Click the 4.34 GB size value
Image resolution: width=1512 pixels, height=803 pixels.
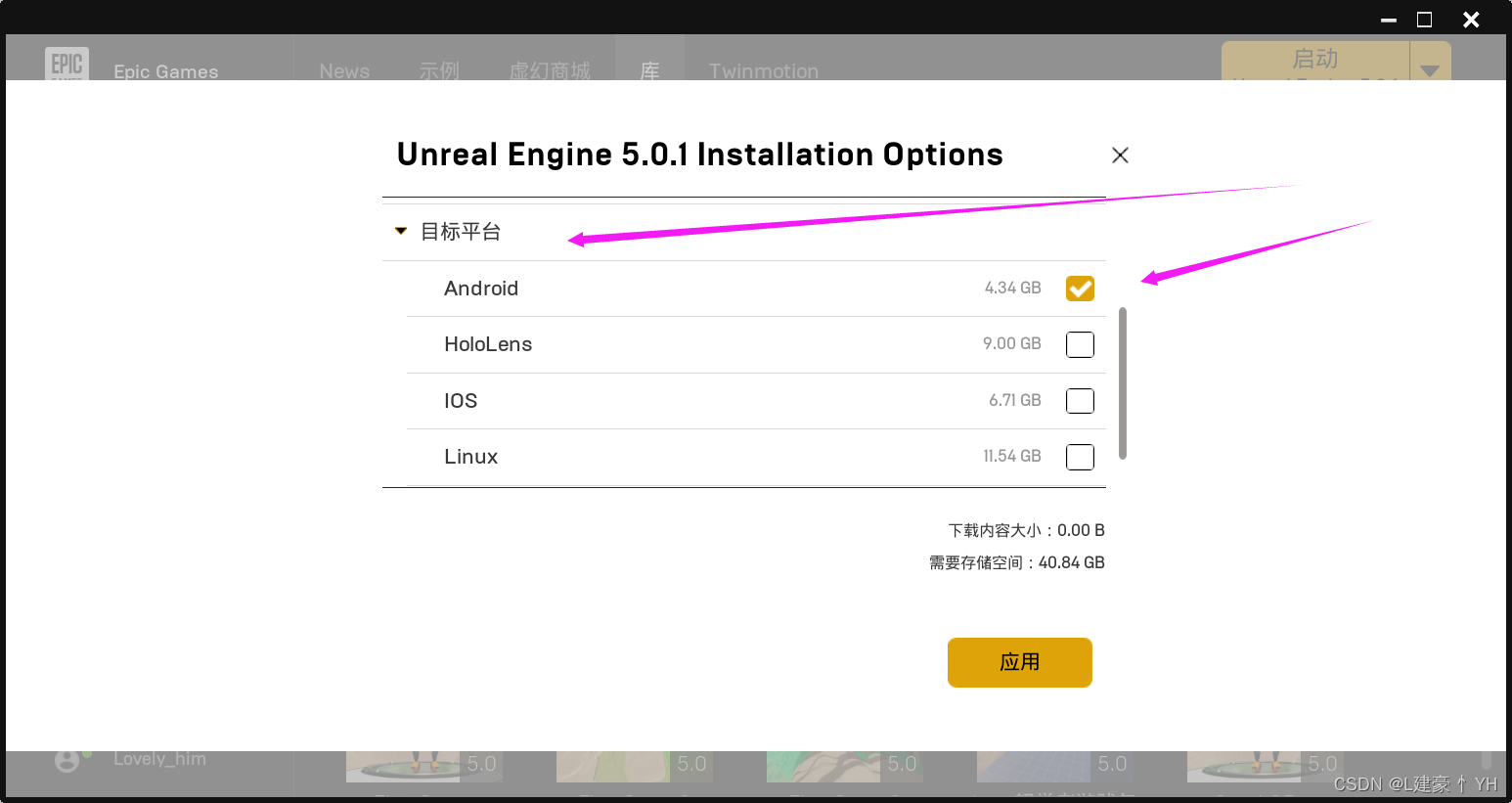[1012, 288]
